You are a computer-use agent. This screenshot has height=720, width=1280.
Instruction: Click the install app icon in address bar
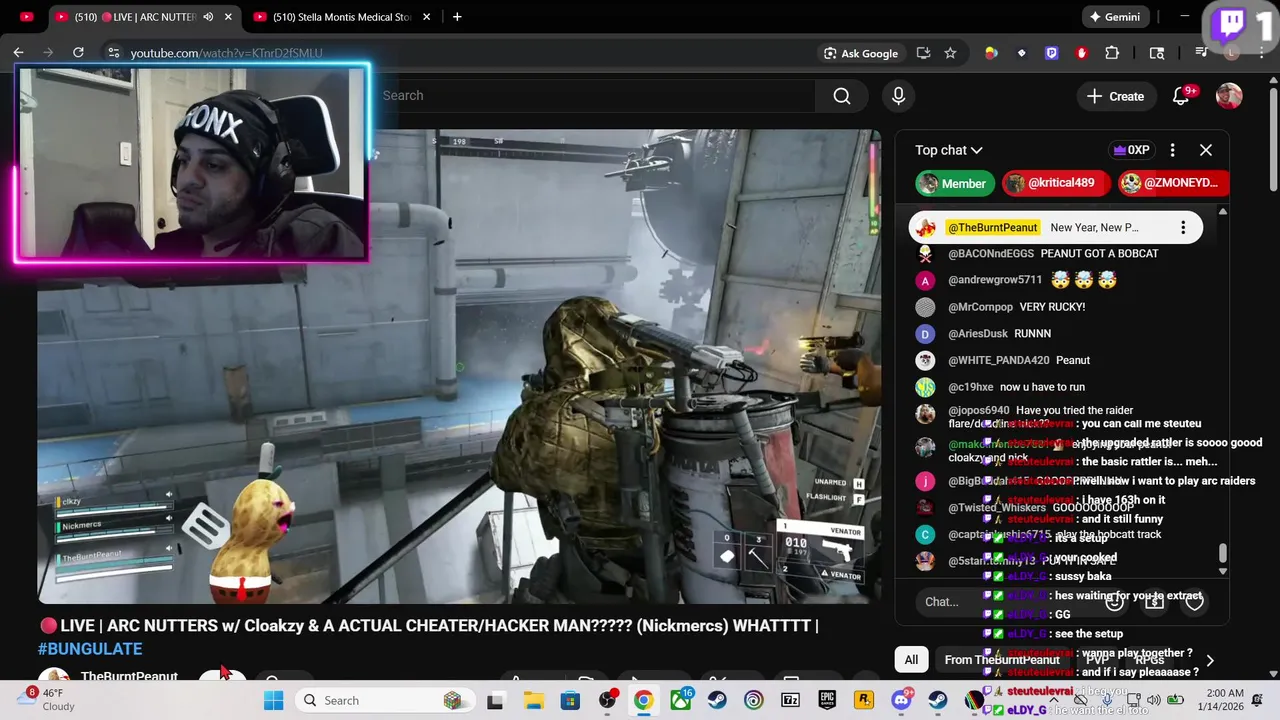click(x=923, y=53)
